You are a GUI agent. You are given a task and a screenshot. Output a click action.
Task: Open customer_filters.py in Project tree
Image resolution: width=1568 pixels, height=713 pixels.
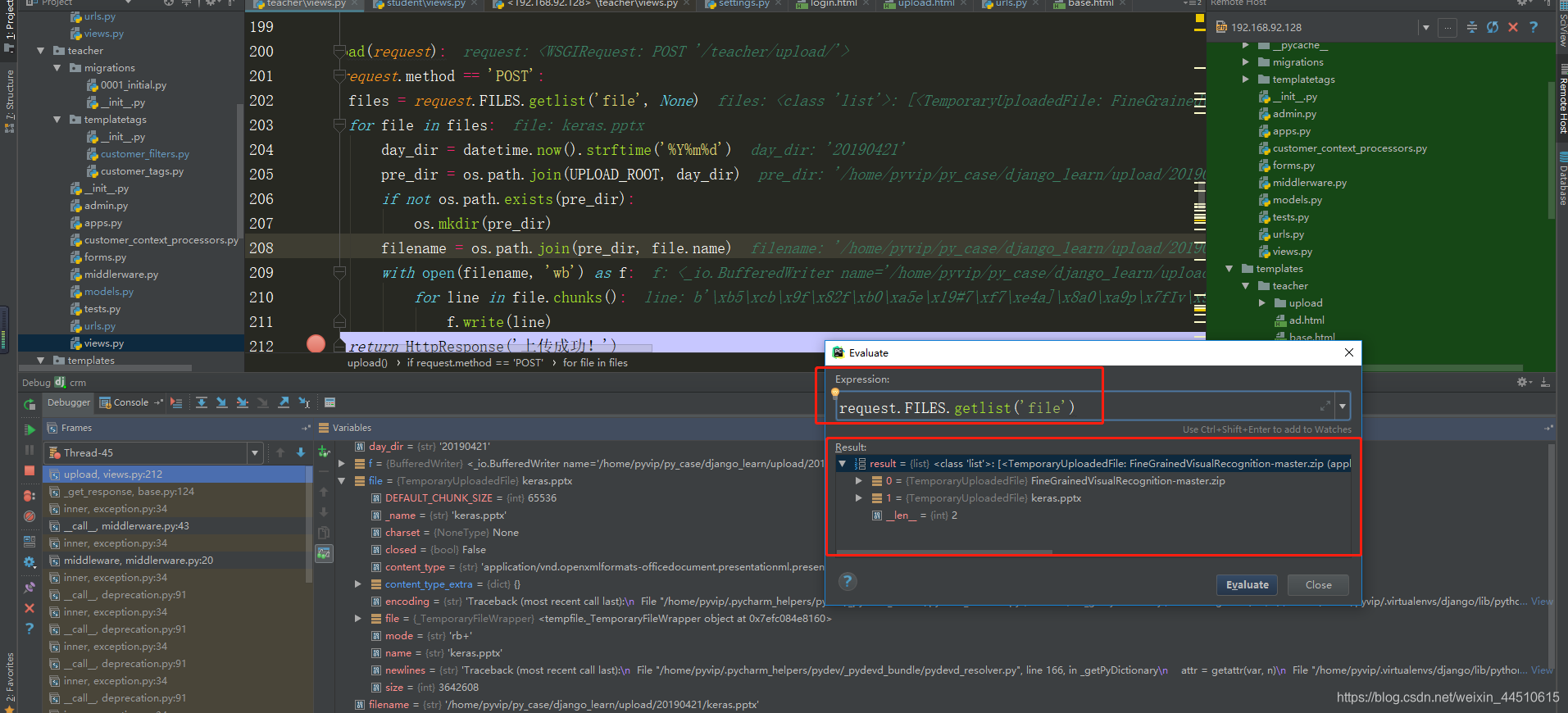click(x=145, y=154)
